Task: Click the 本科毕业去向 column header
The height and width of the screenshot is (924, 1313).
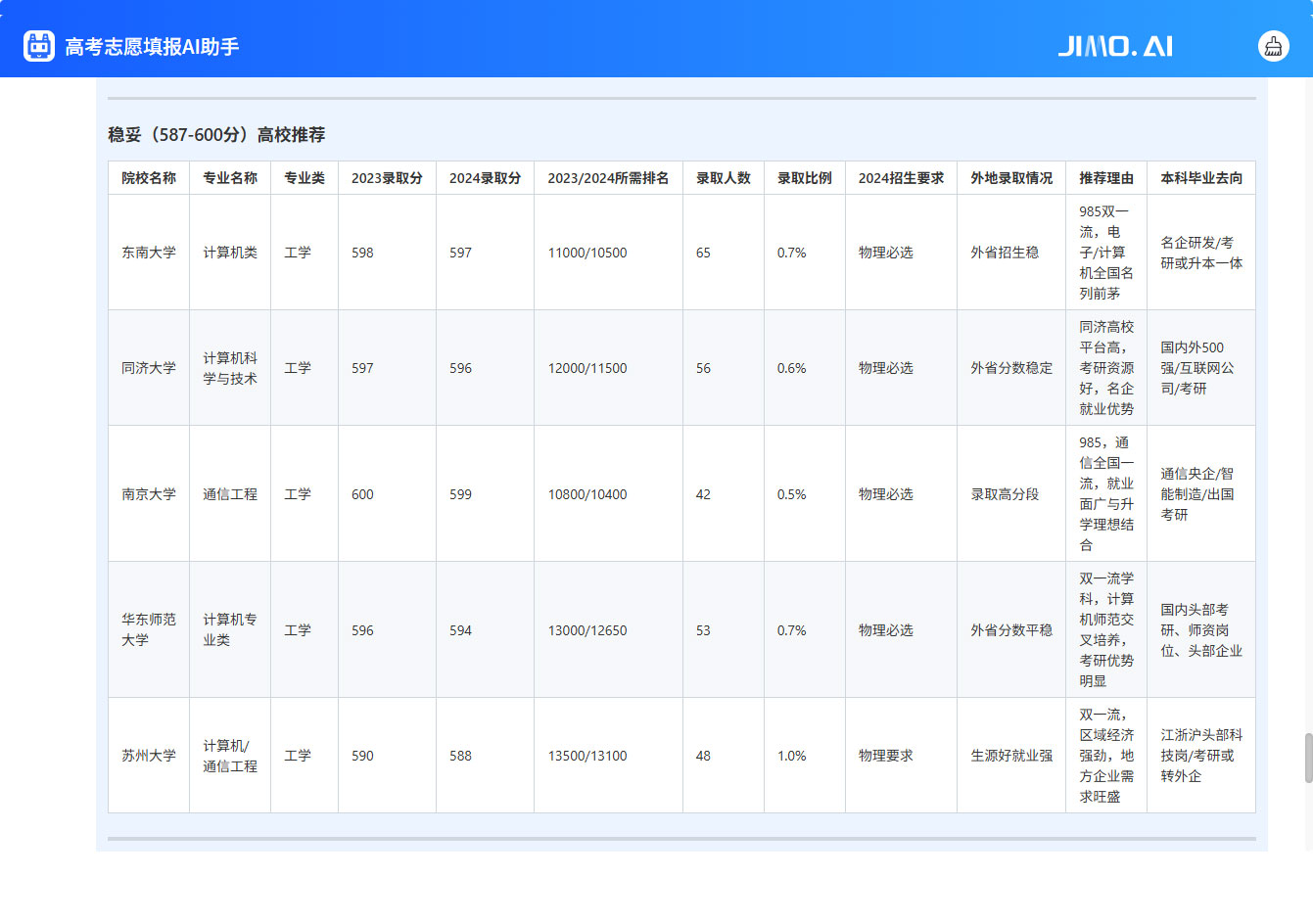Action: pyautogui.click(x=1201, y=178)
